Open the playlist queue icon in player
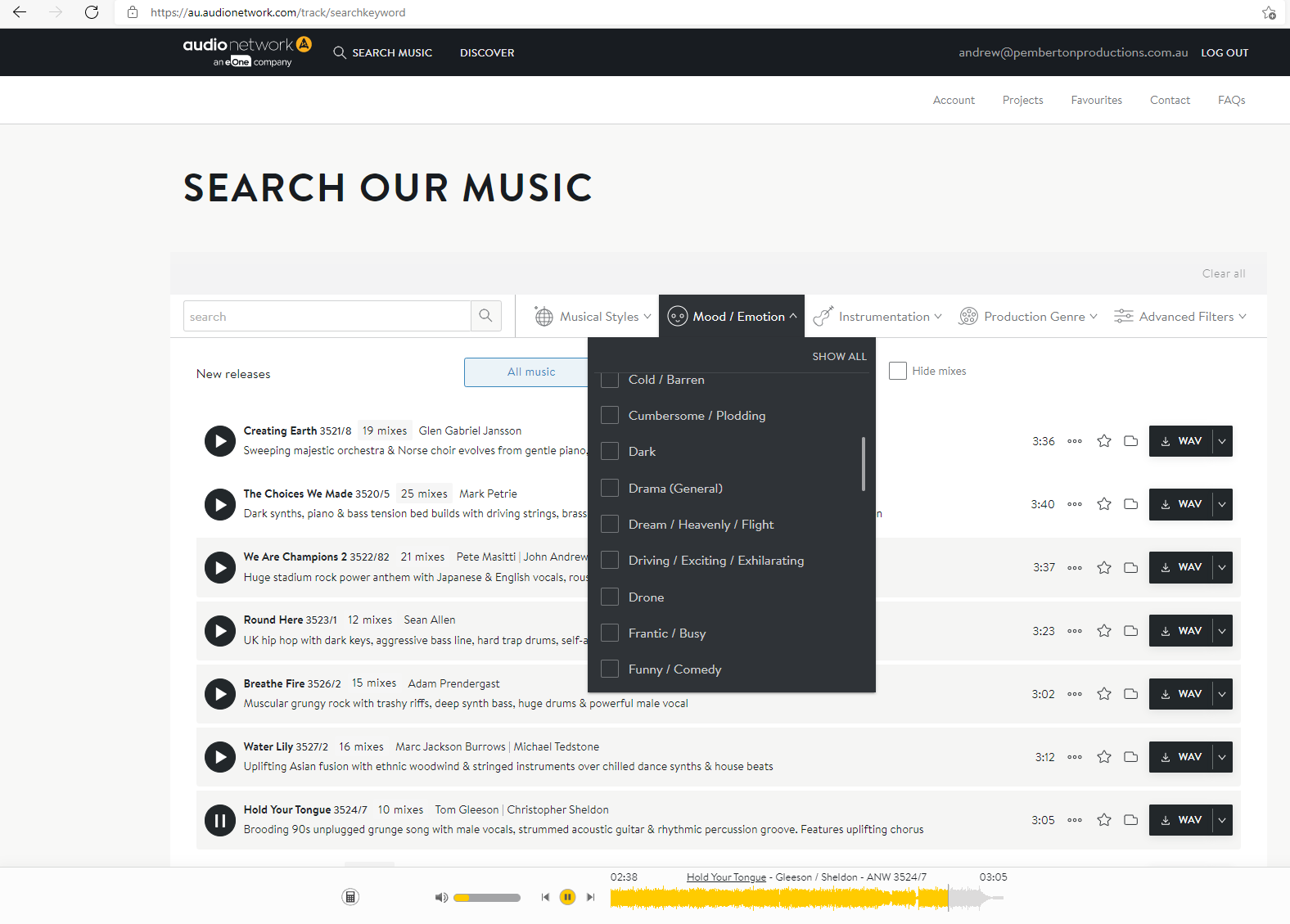This screenshot has height=924, width=1290. [x=350, y=898]
